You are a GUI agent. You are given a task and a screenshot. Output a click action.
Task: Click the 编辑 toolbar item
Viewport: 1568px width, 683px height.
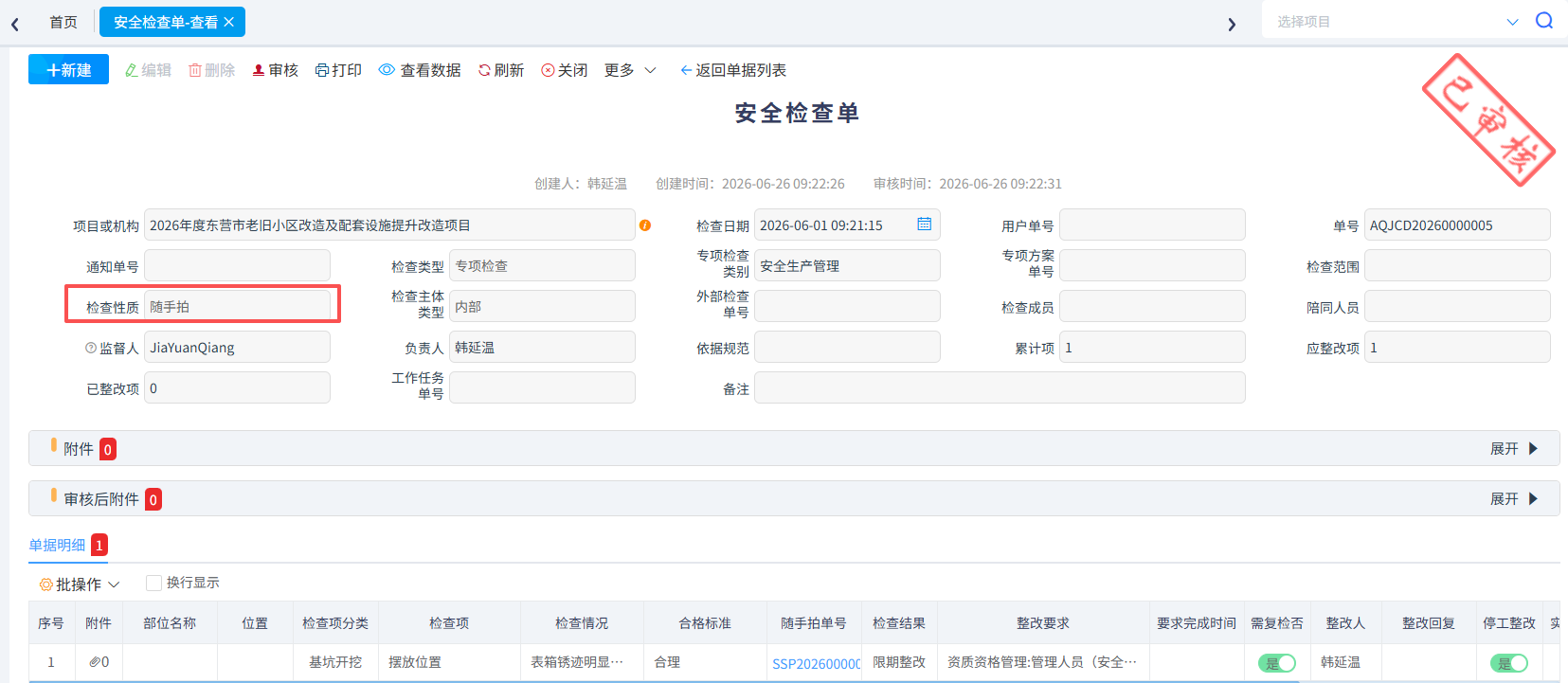[148, 70]
